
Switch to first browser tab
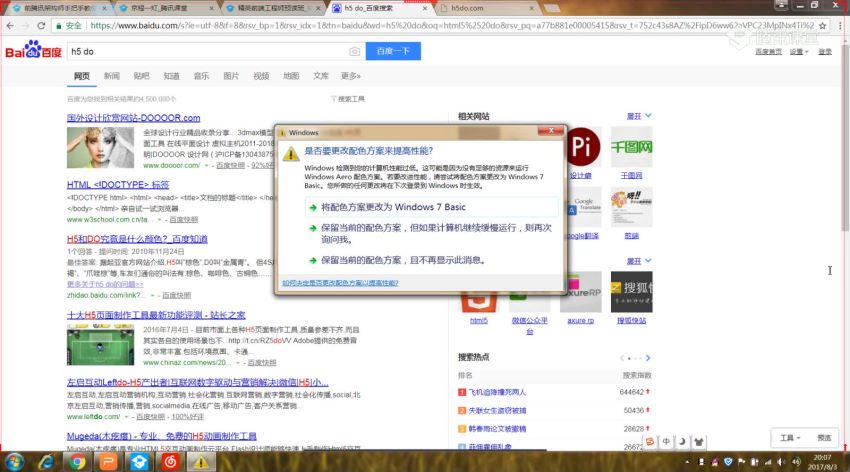60,8
